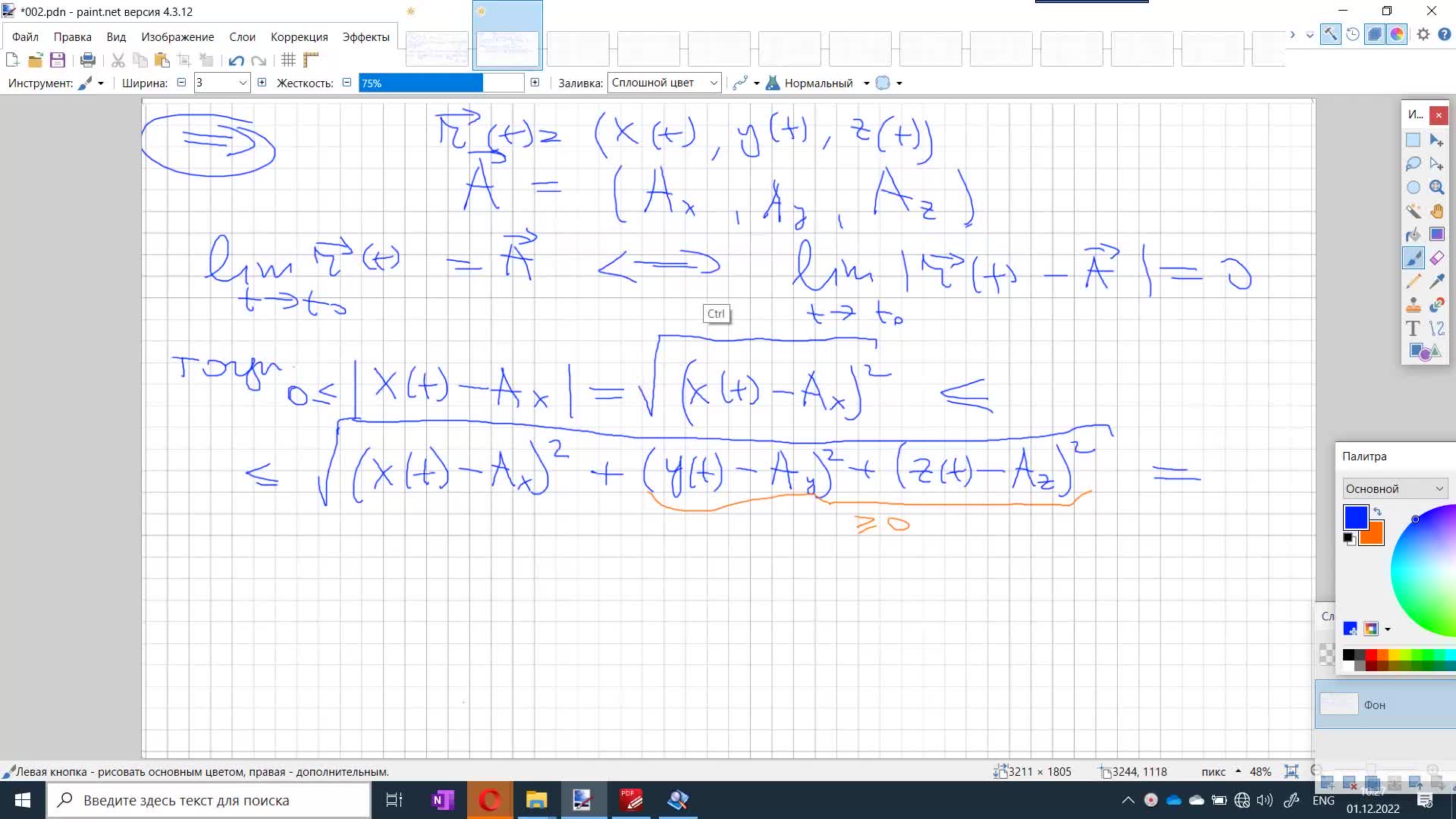1456x819 pixels.
Task: Open the Вид menu
Action: (x=116, y=36)
